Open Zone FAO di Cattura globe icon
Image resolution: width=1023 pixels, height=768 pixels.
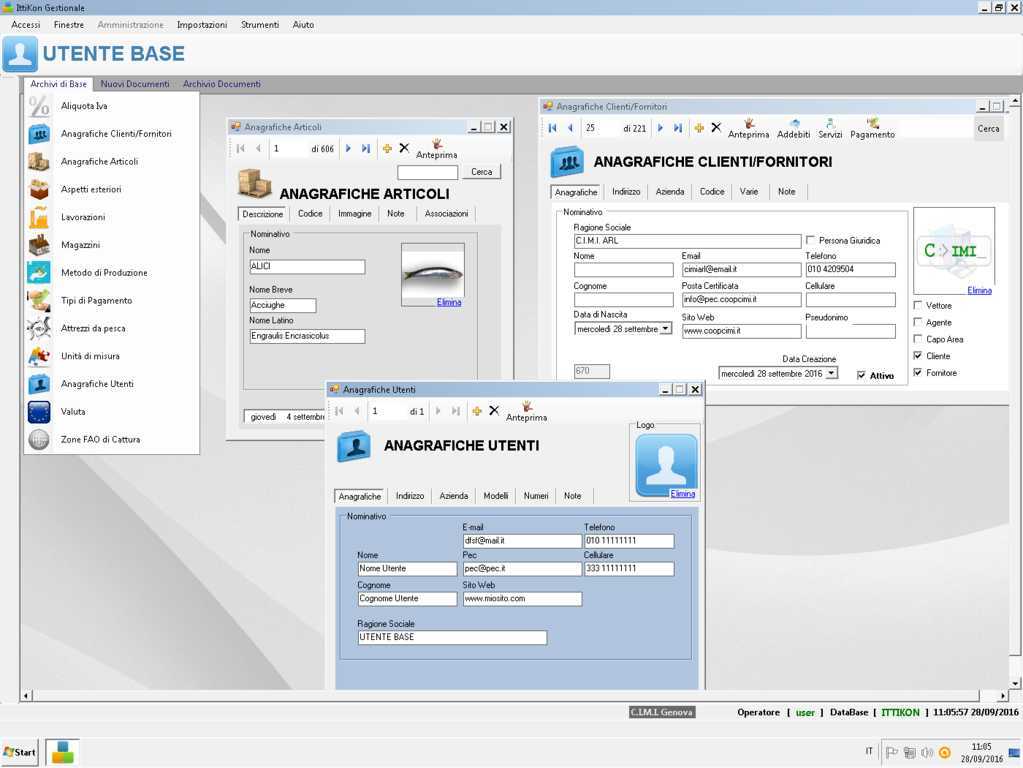tap(39, 440)
